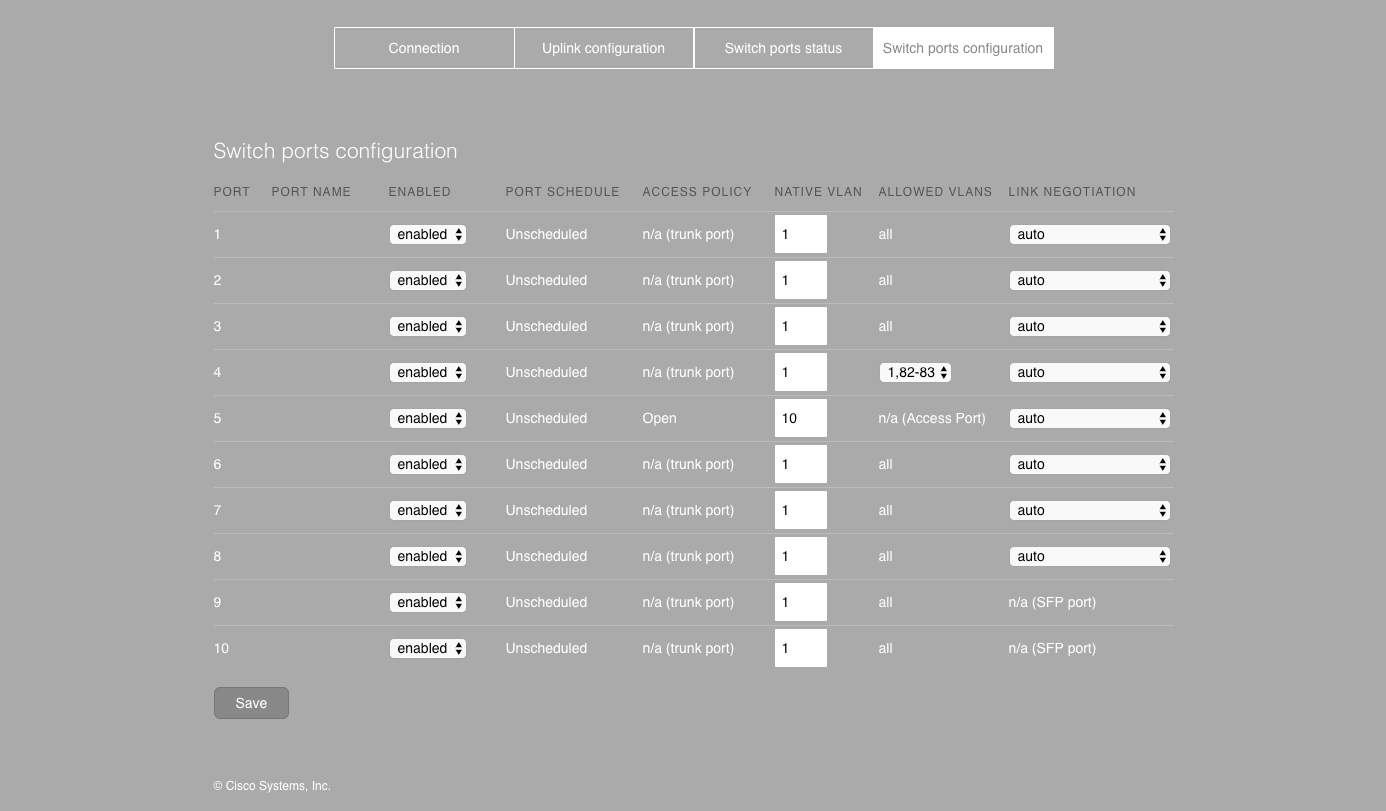The image size is (1386, 811).
Task: Switch to Uplink configuration tab
Action: 603,48
